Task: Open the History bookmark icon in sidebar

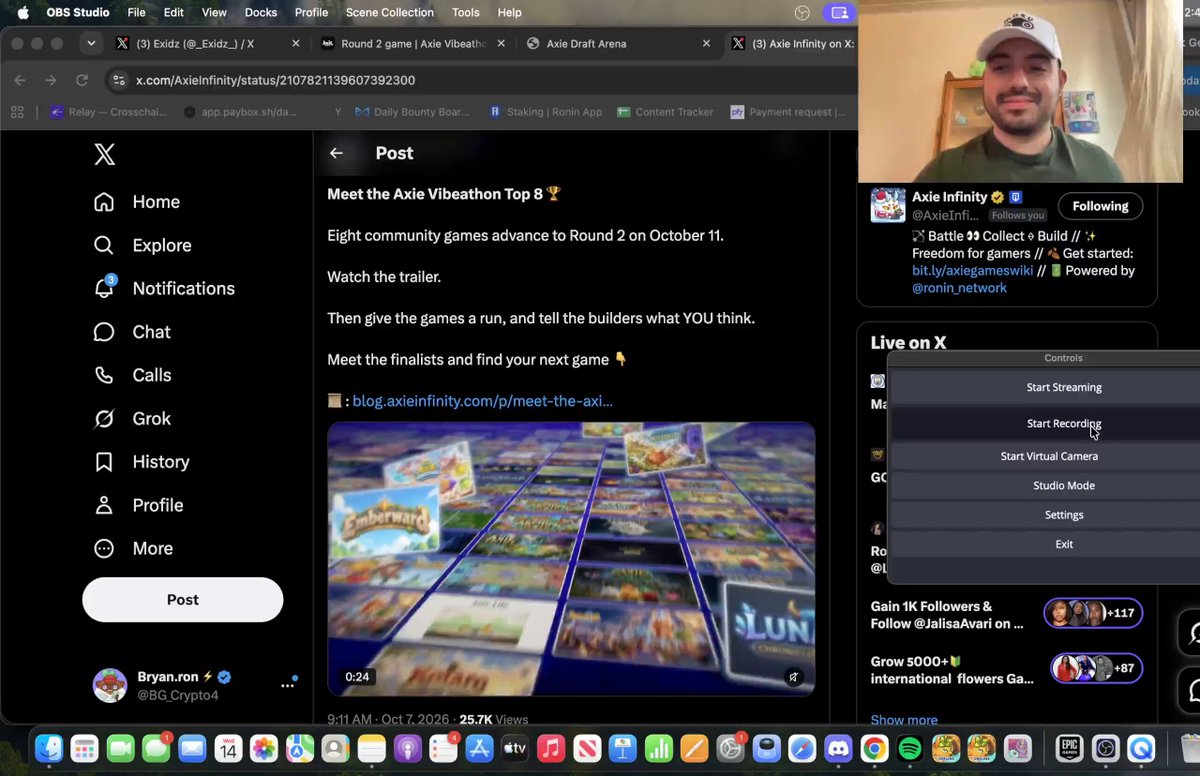Action: point(104,462)
